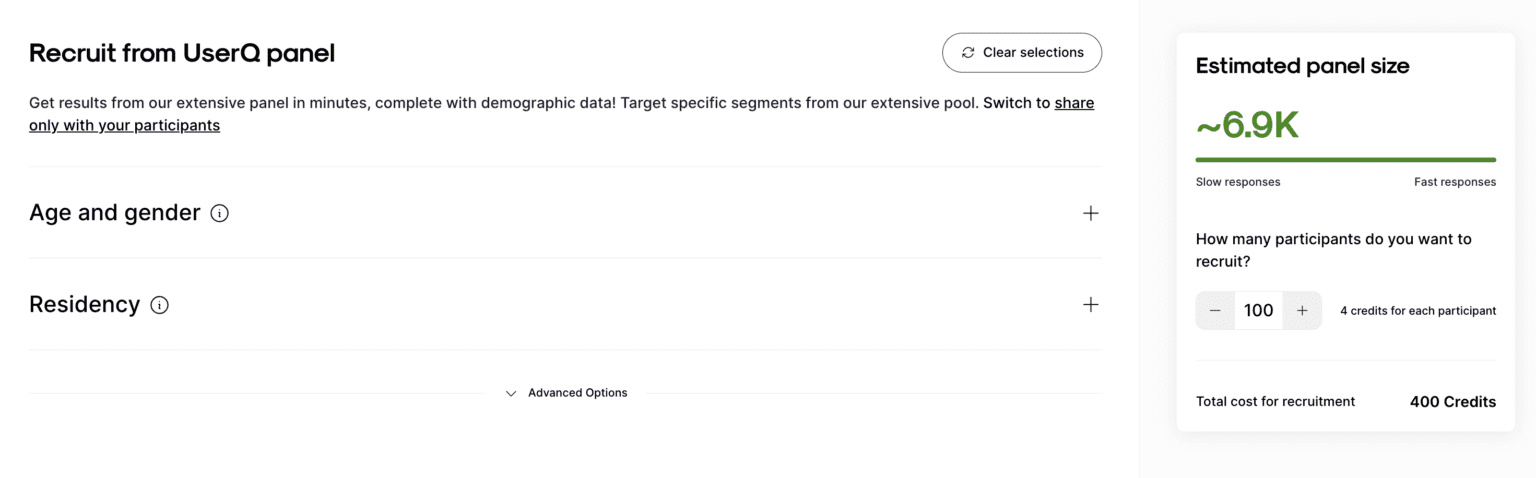
Task: Show info tooltip for Age and gender
Action: tap(220, 213)
